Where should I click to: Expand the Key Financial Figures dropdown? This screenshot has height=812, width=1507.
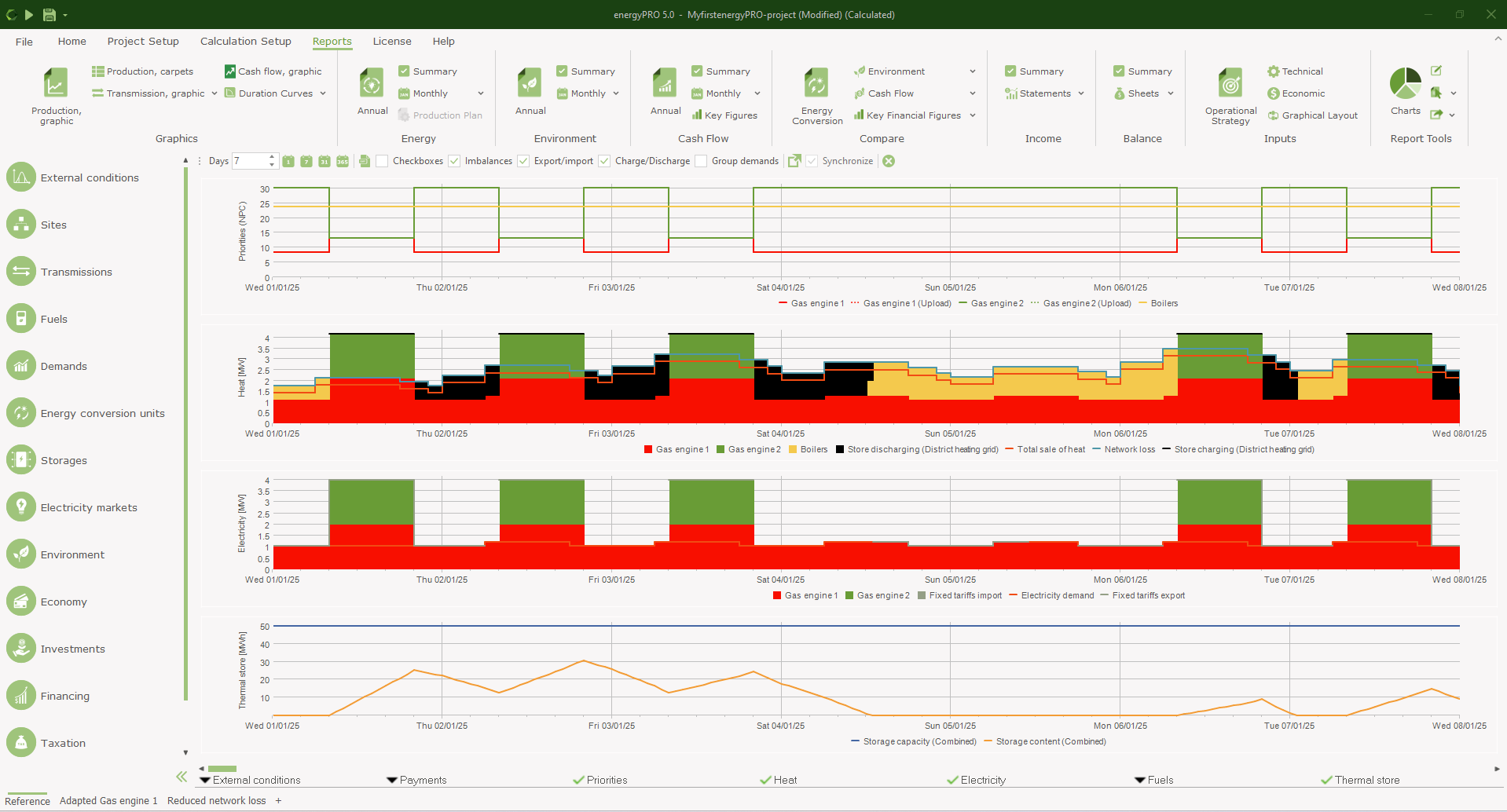(973, 115)
